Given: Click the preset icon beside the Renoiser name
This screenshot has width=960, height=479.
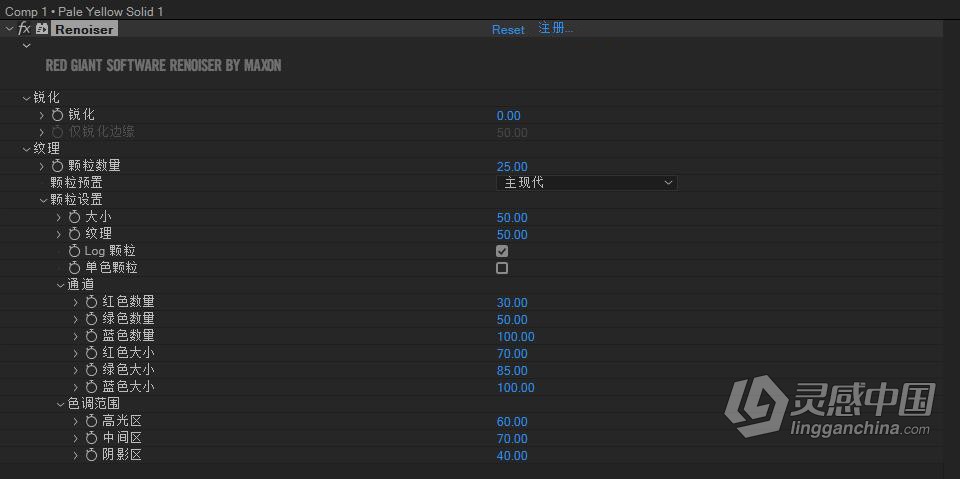Looking at the screenshot, I should (42, 29).
